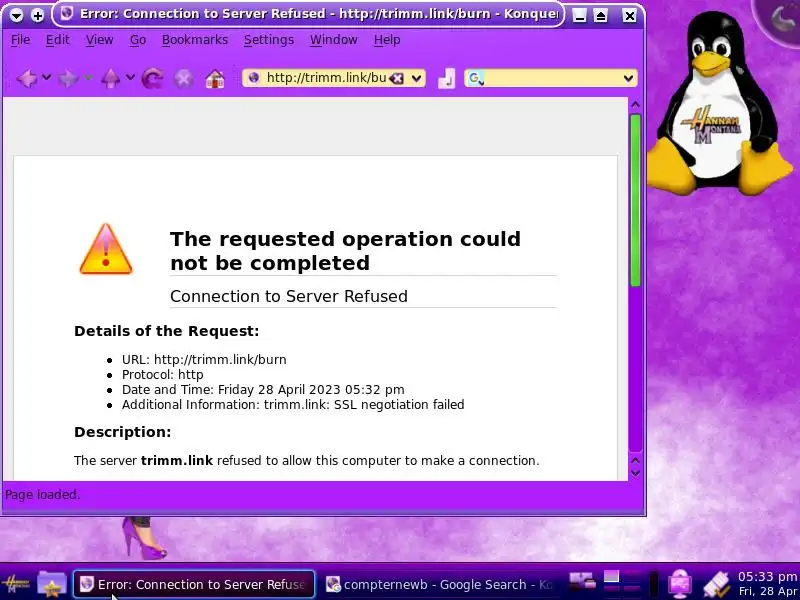Click the 'Page loaded.' status bar text
The width and height of the screenshot is (800, 600).
coord(42,494)
